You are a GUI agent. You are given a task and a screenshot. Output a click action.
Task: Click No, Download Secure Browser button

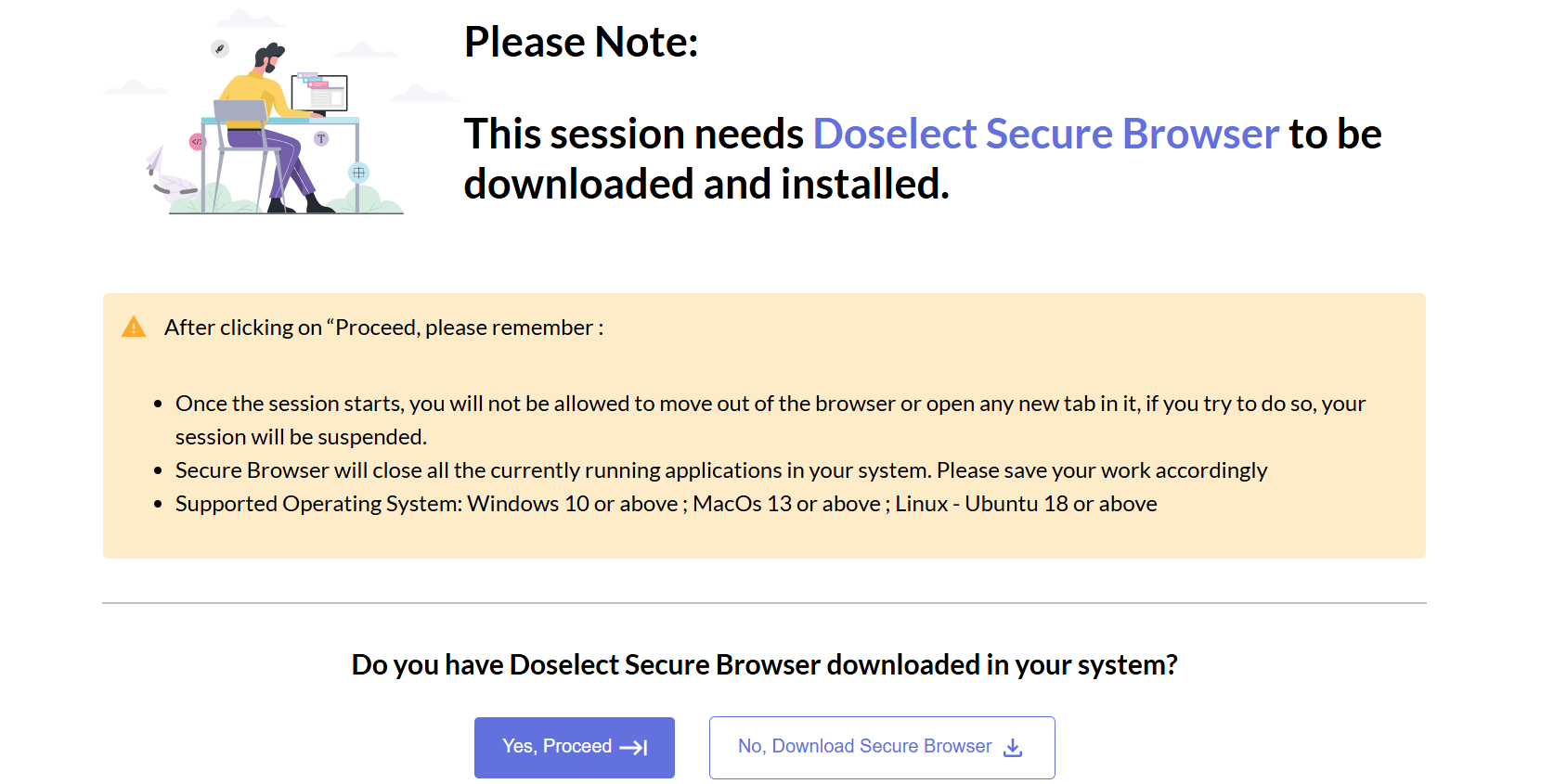click(x=882, y=747)
